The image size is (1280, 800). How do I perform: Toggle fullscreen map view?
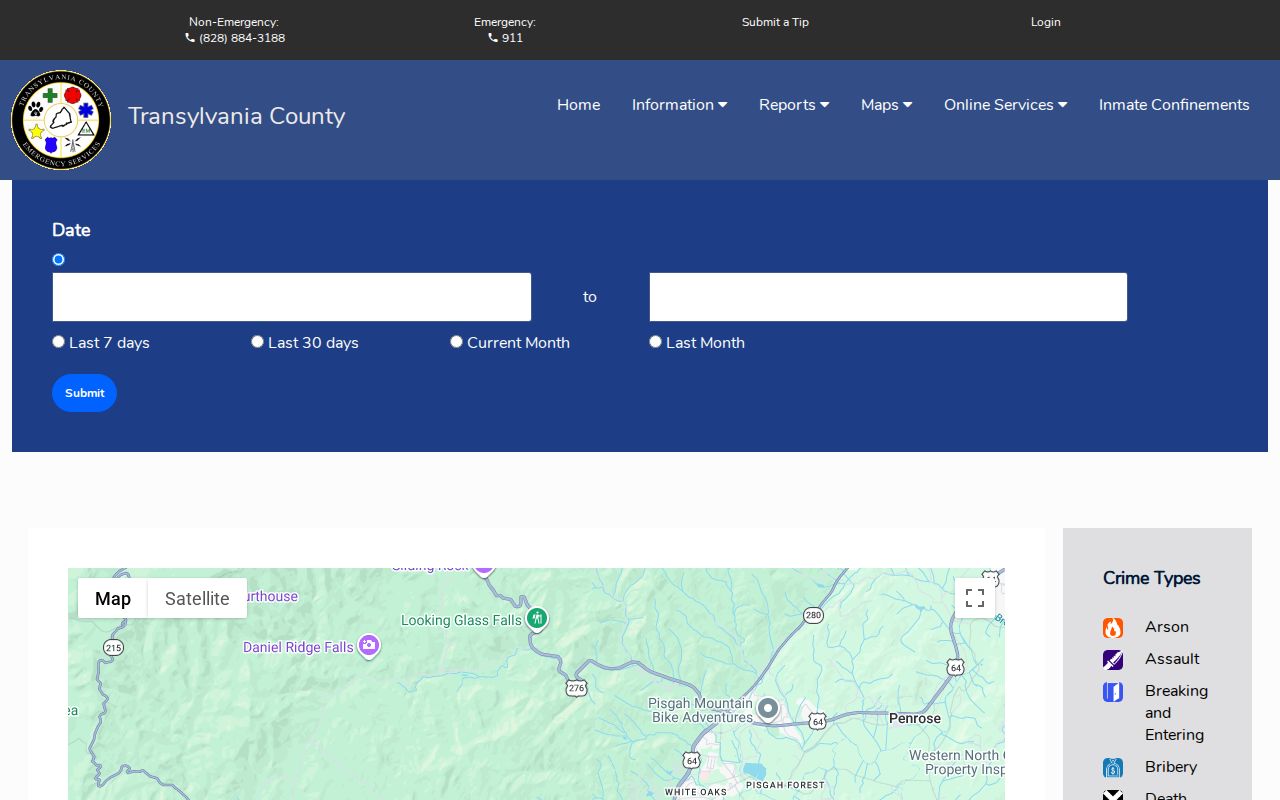point(975,598)
